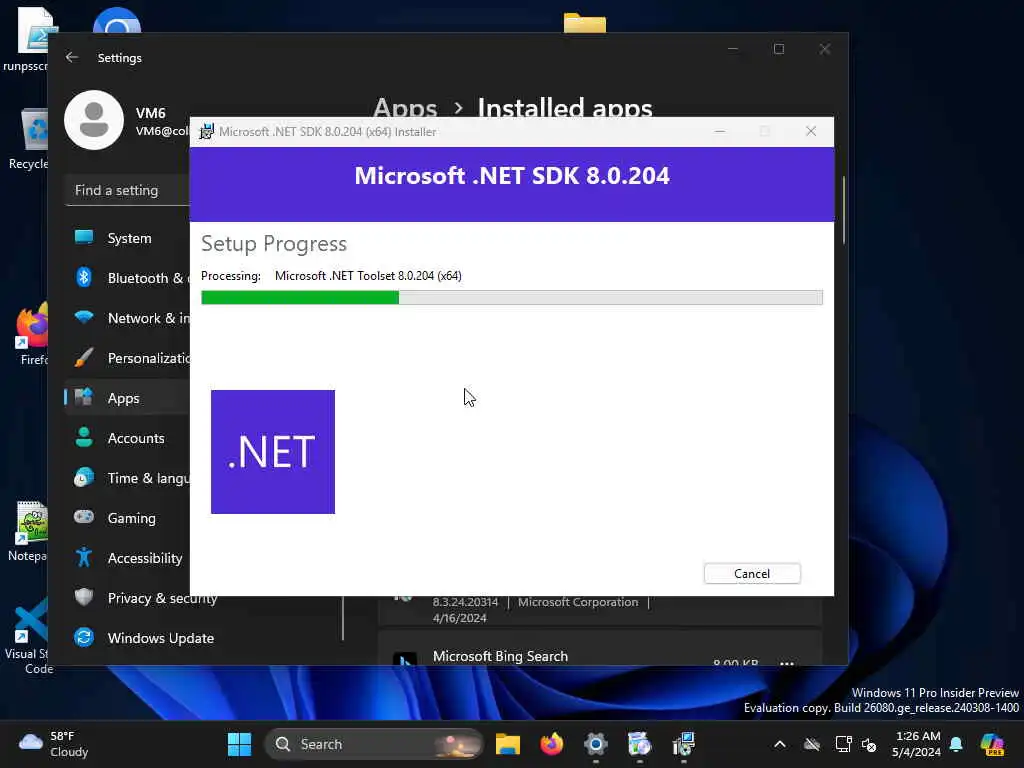The image size is (1024, 768).
Task: Open File Explorer from taskbar
Action: (507, 744)
